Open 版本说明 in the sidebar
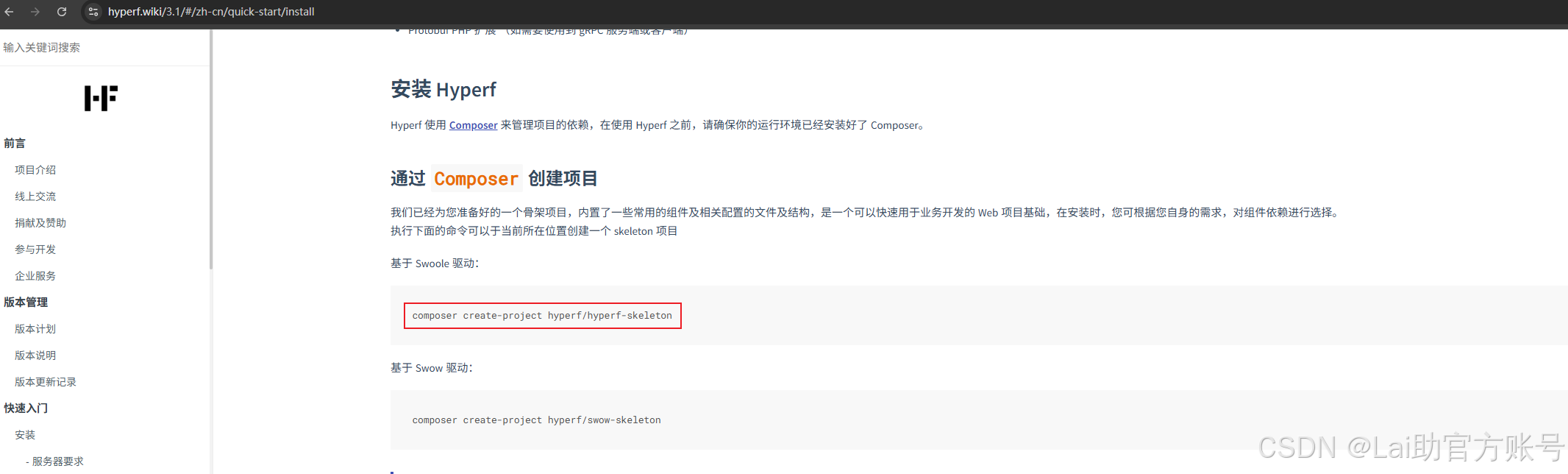Image resolution: width=1568 pixels, height=474 pixels. tap(35, 355)
